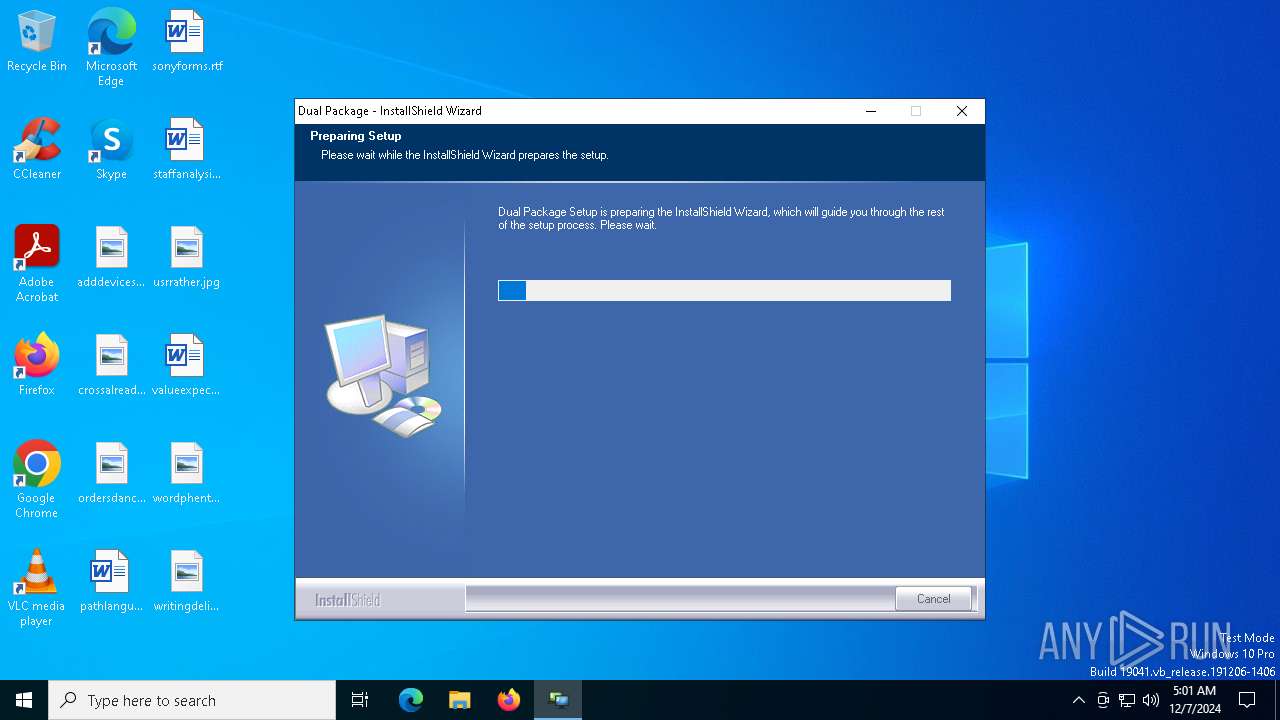Select the adddevices image file icon

tap(111, 257)
